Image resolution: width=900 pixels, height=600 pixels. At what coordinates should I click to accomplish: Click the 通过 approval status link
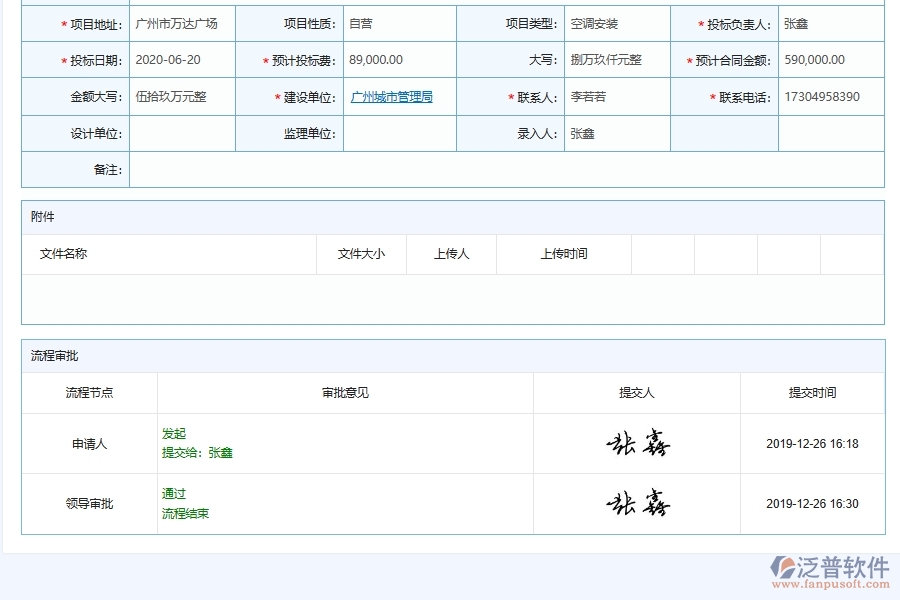pos(174,493)
